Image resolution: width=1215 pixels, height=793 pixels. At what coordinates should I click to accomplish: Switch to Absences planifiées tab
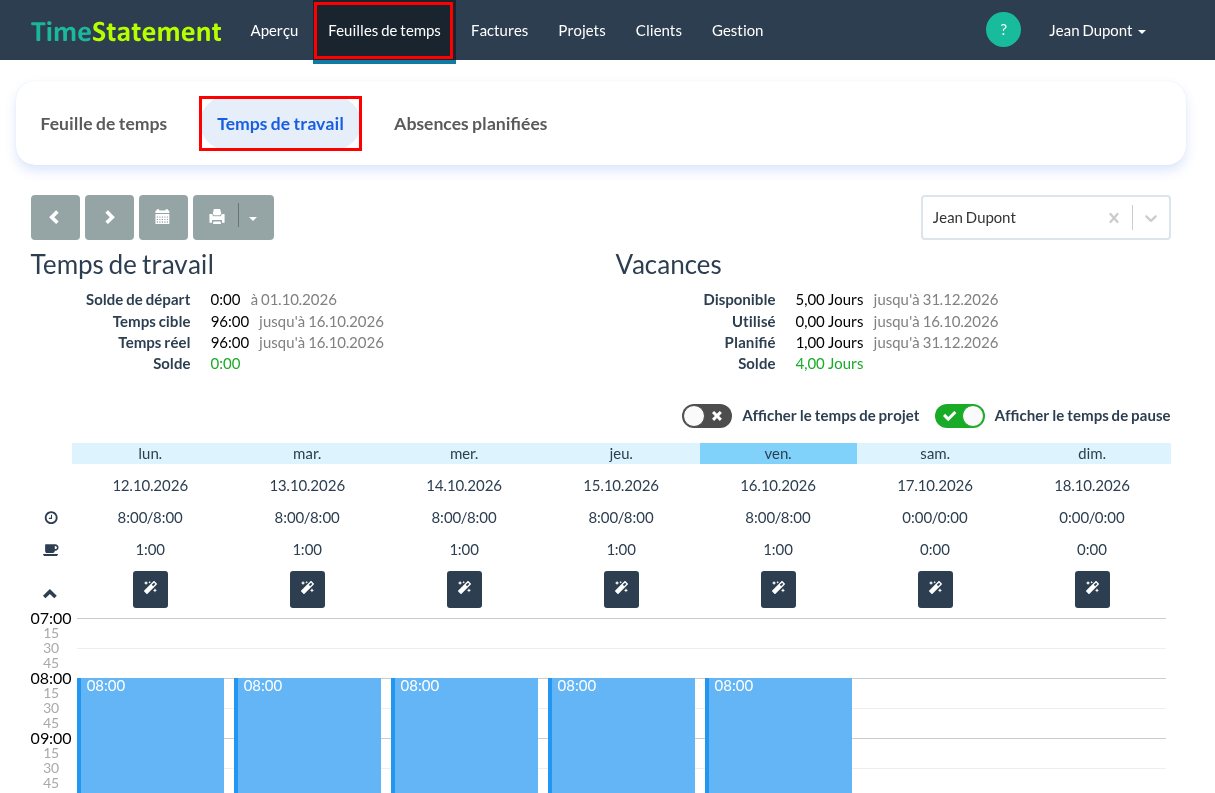[x=471, y=124]
